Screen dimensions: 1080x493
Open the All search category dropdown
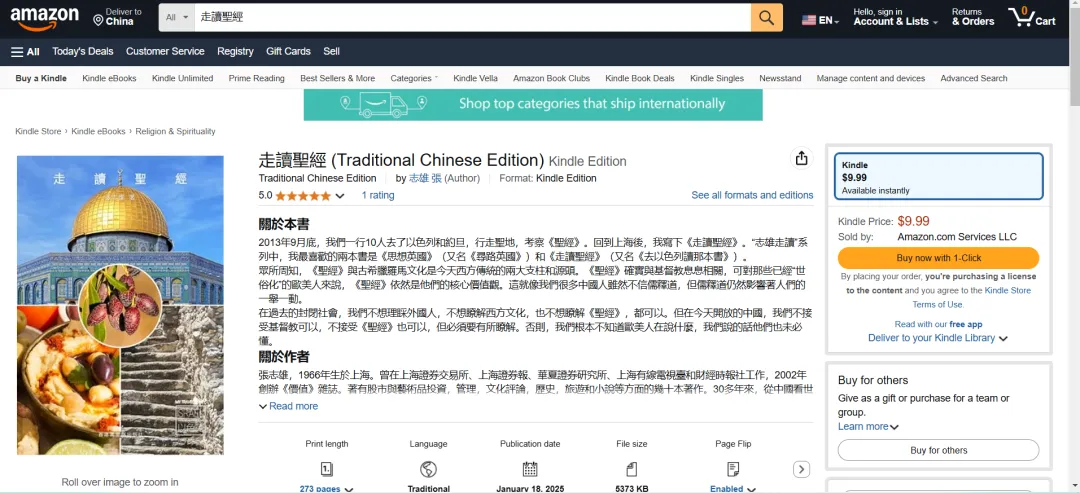coord(177,17)
